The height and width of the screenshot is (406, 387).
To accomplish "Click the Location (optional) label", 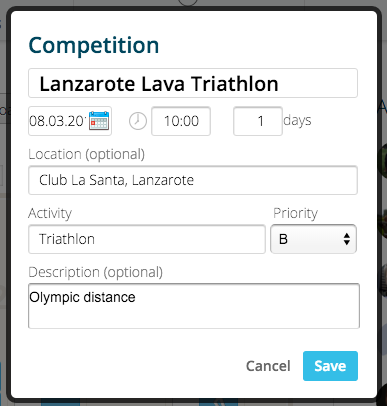I will click(87, 154).
